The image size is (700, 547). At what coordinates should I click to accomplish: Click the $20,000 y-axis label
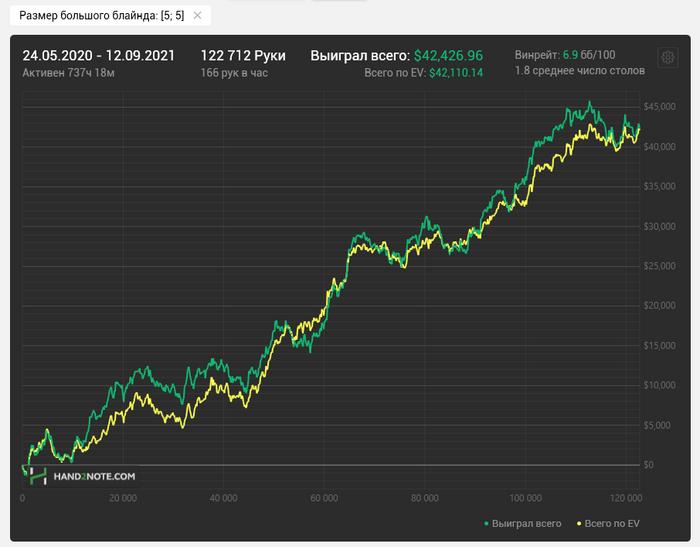(x=659, y=306)
